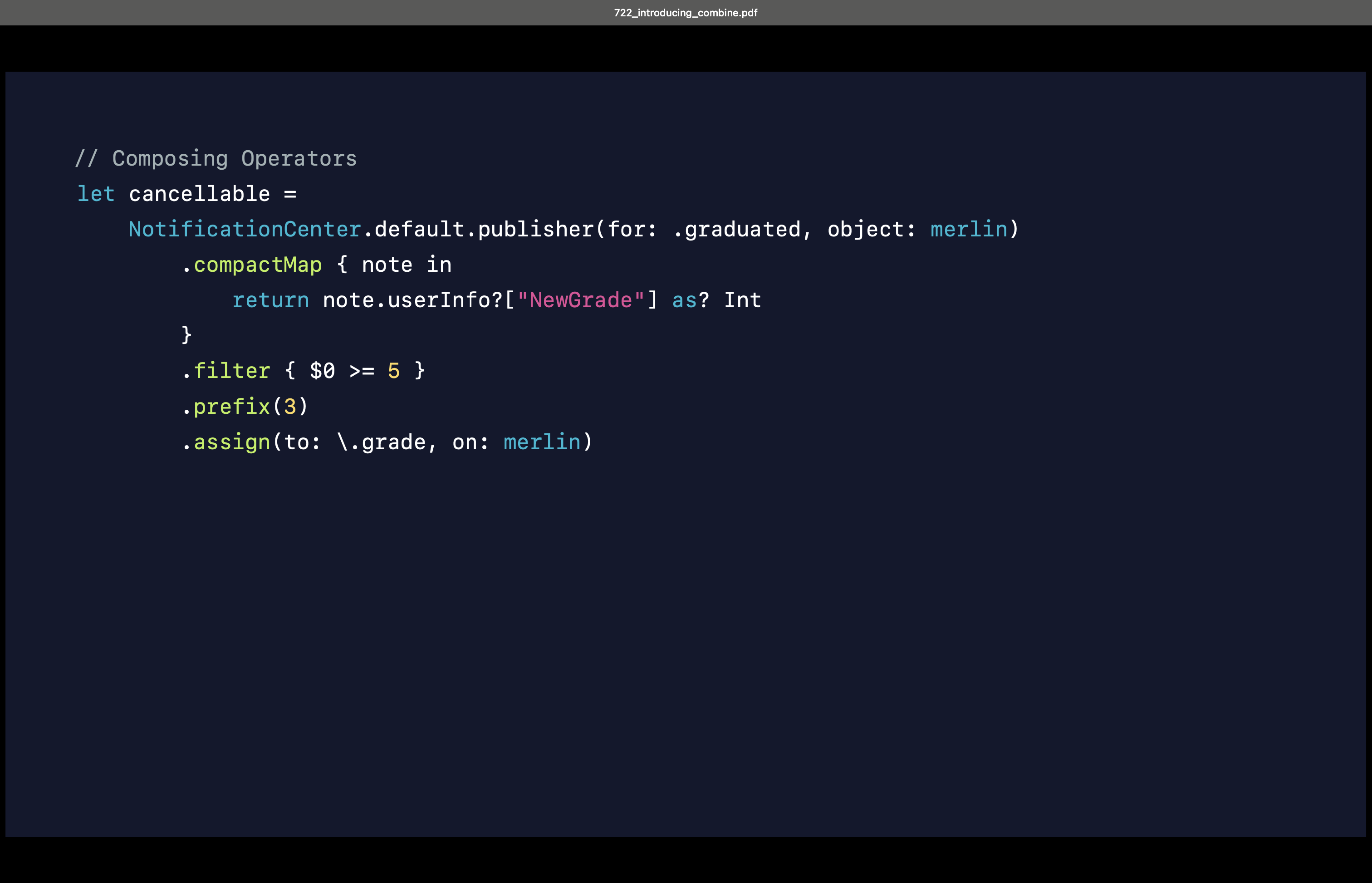This screenshot has height=883, width=1372.
Task: Click "merlin" in the publisher line
Action: (968, 229)
